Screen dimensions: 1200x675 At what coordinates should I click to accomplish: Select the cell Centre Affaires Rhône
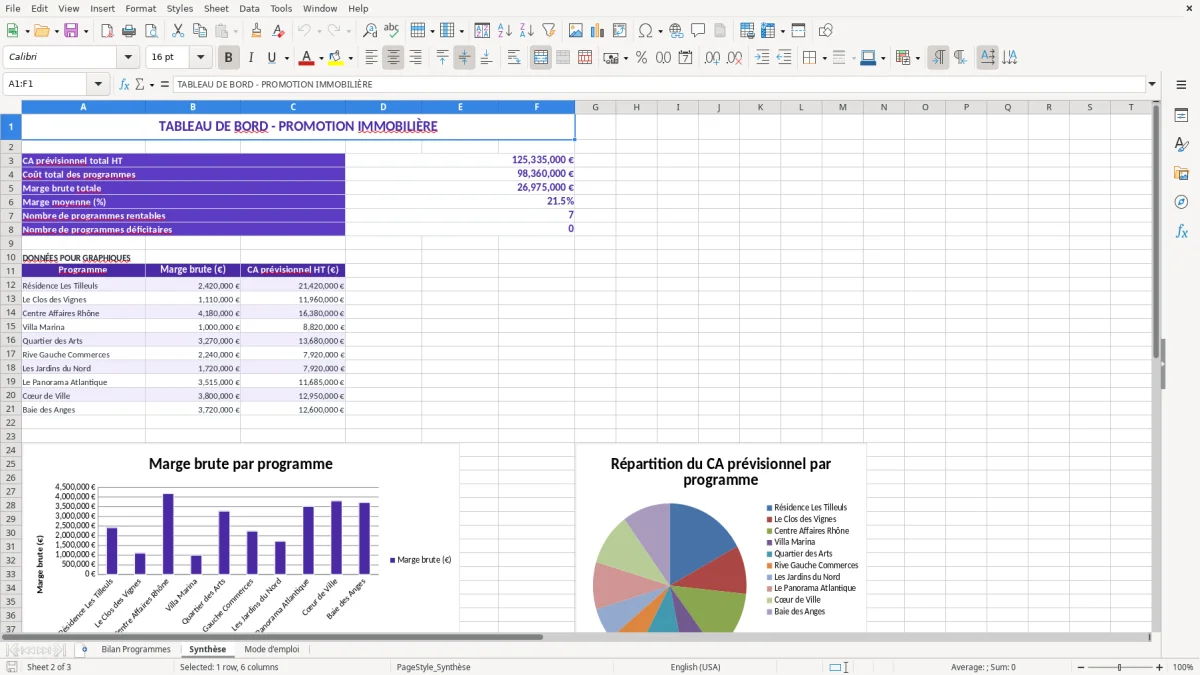point(83,313)
